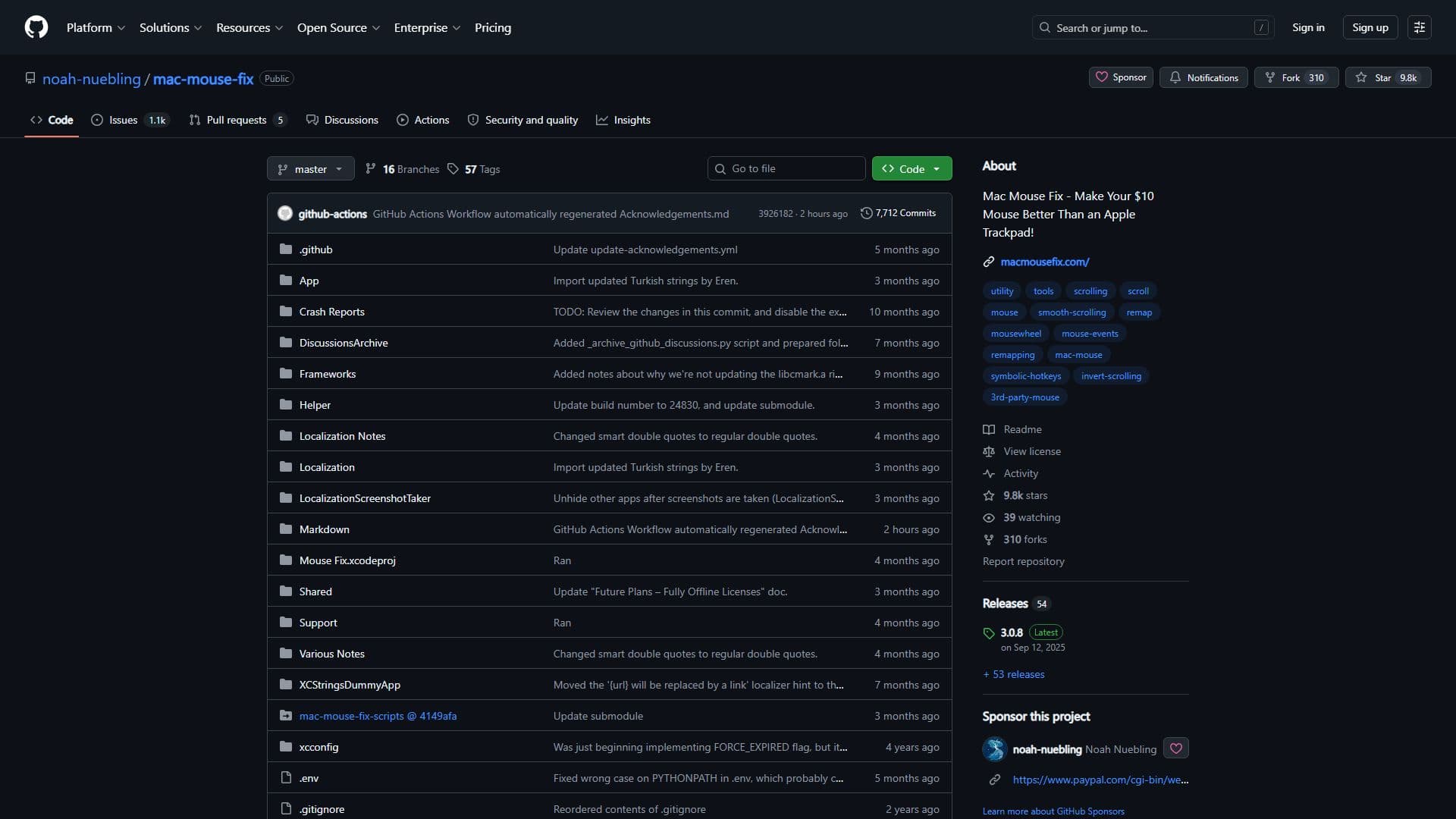This screenshot has height=819, width=1456.
Task: Click the license scales icon
Action: [x=989, y=452]
